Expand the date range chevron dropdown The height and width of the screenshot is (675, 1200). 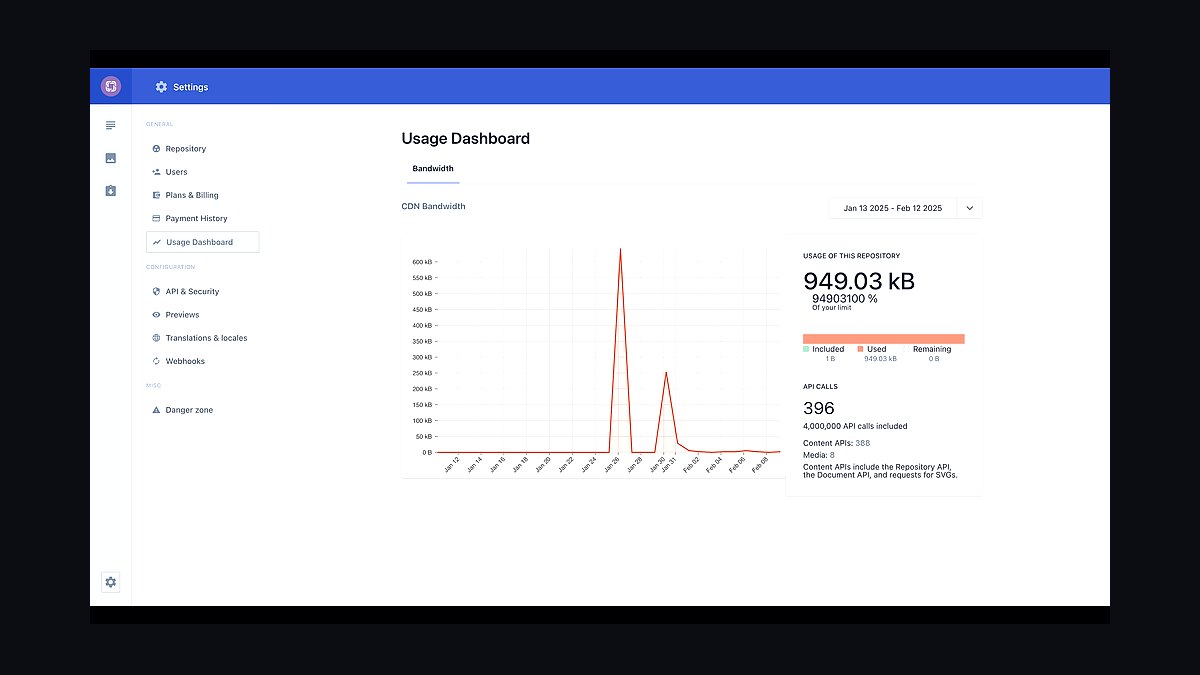(969, 208)
